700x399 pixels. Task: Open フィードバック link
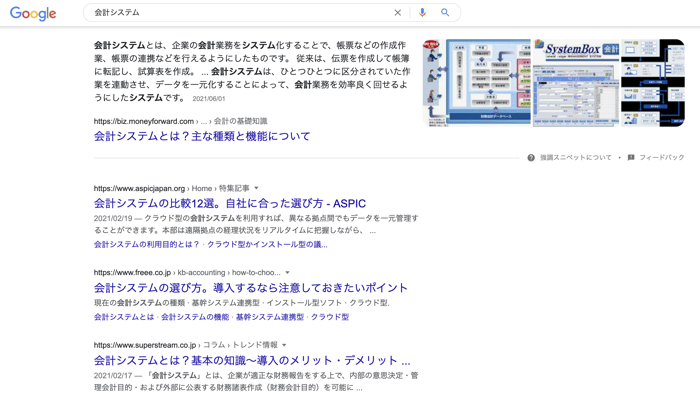tap(662, 158)
